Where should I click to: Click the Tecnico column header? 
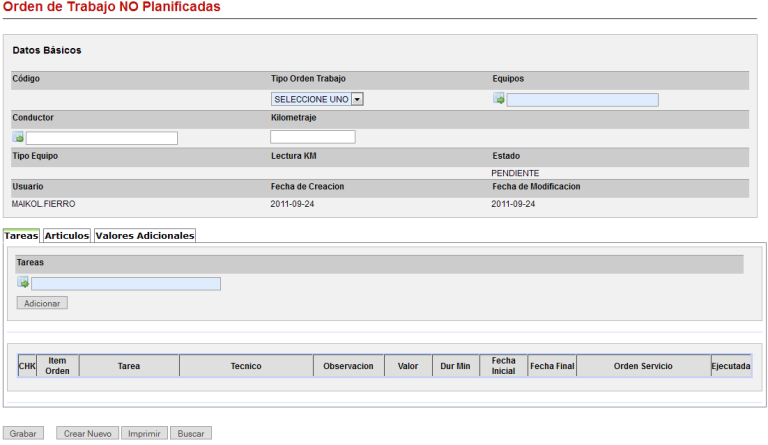[246, 367]
